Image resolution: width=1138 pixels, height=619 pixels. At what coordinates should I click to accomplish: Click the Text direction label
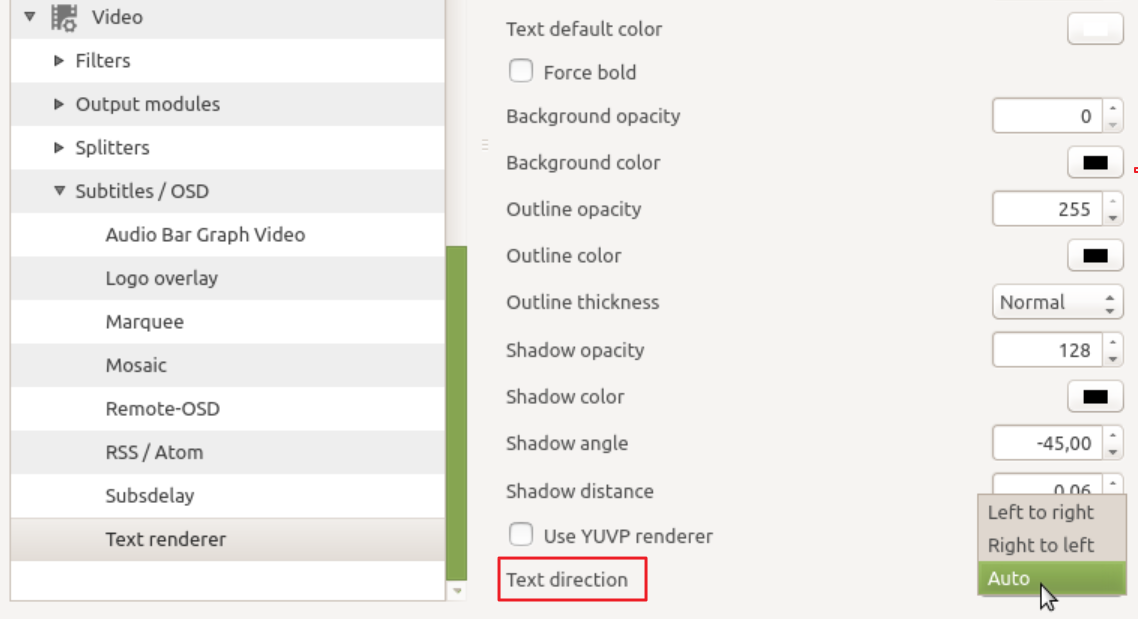(x=567, y=580)
